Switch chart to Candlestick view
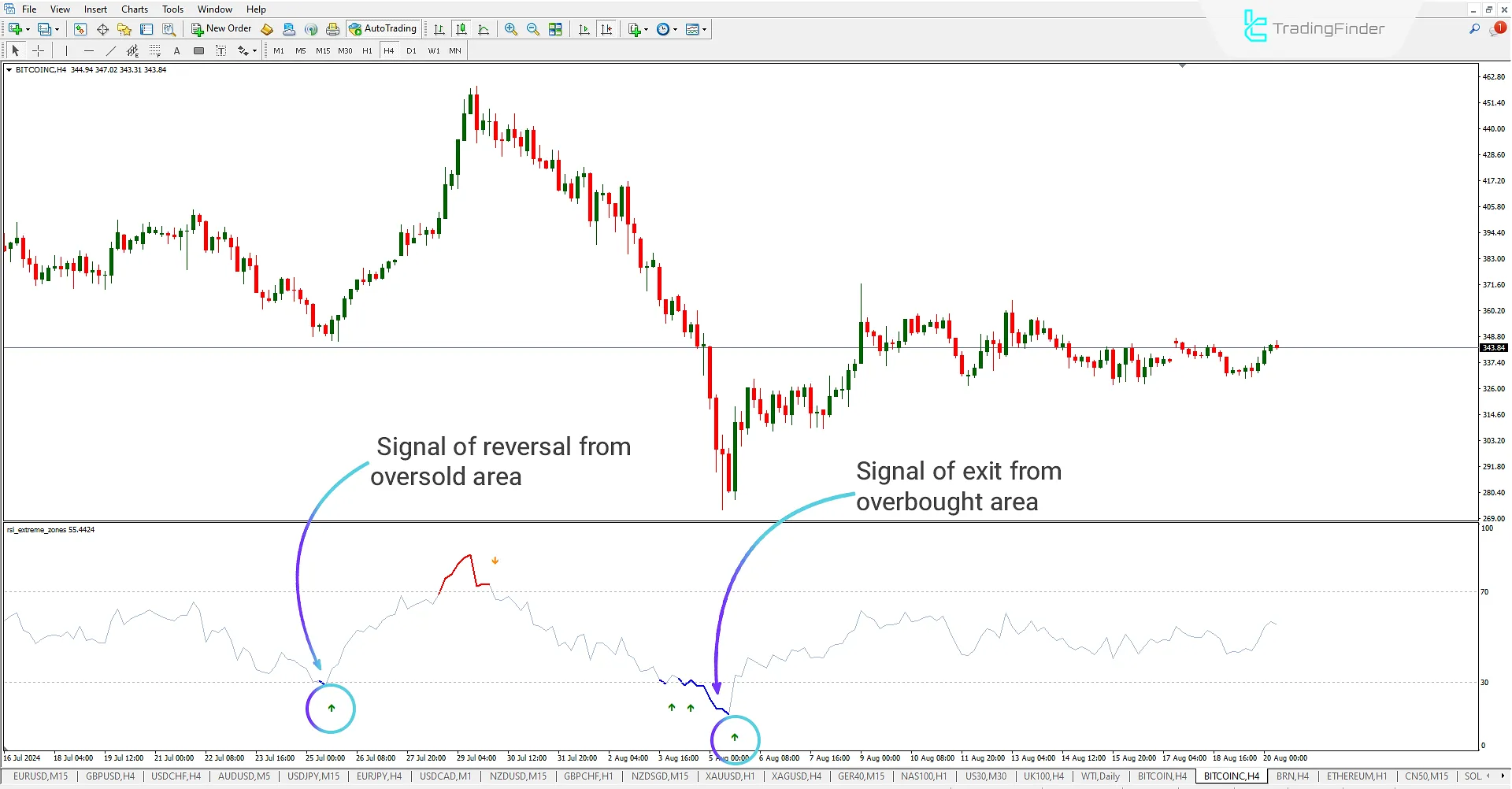 point(461,29)
